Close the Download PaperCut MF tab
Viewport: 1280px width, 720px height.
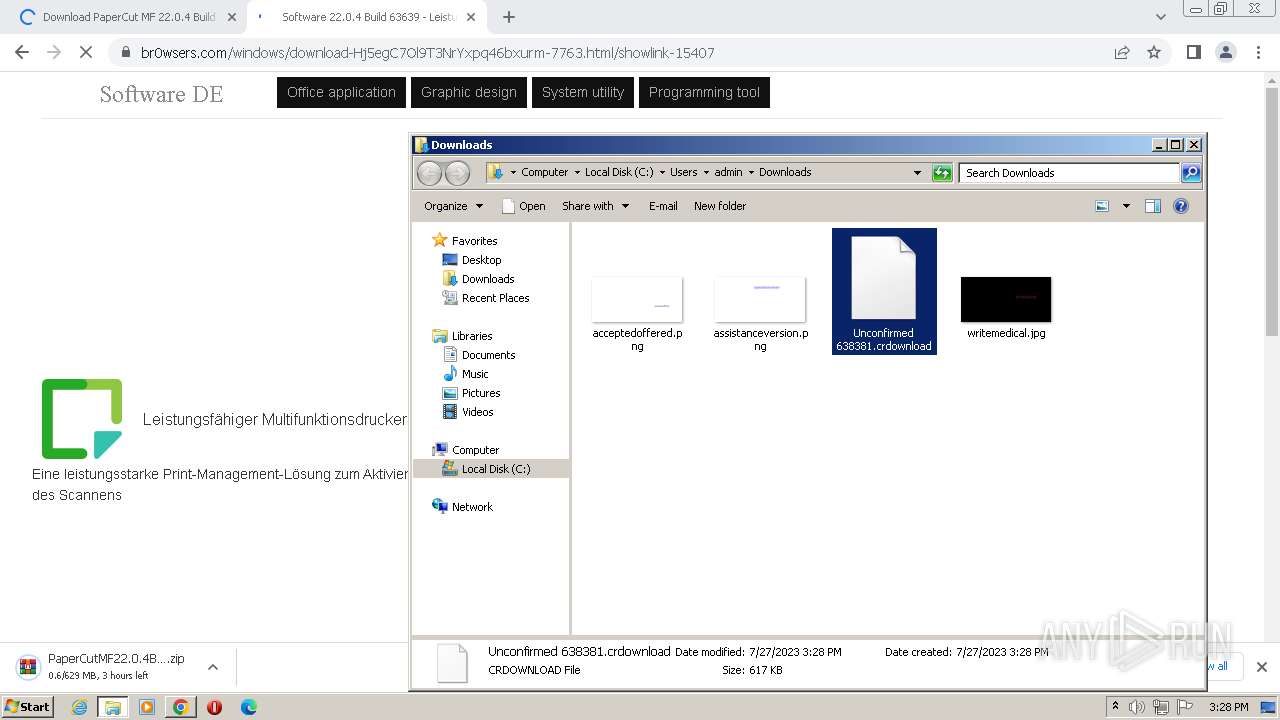click(232, 17)
